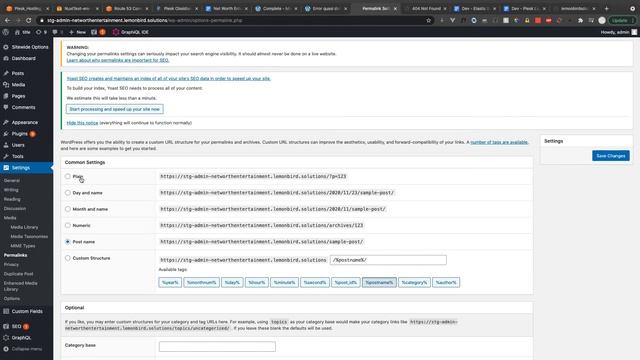Select the Day and name radio button
Screen dimensions: 640x360
[x=68, y=193]
